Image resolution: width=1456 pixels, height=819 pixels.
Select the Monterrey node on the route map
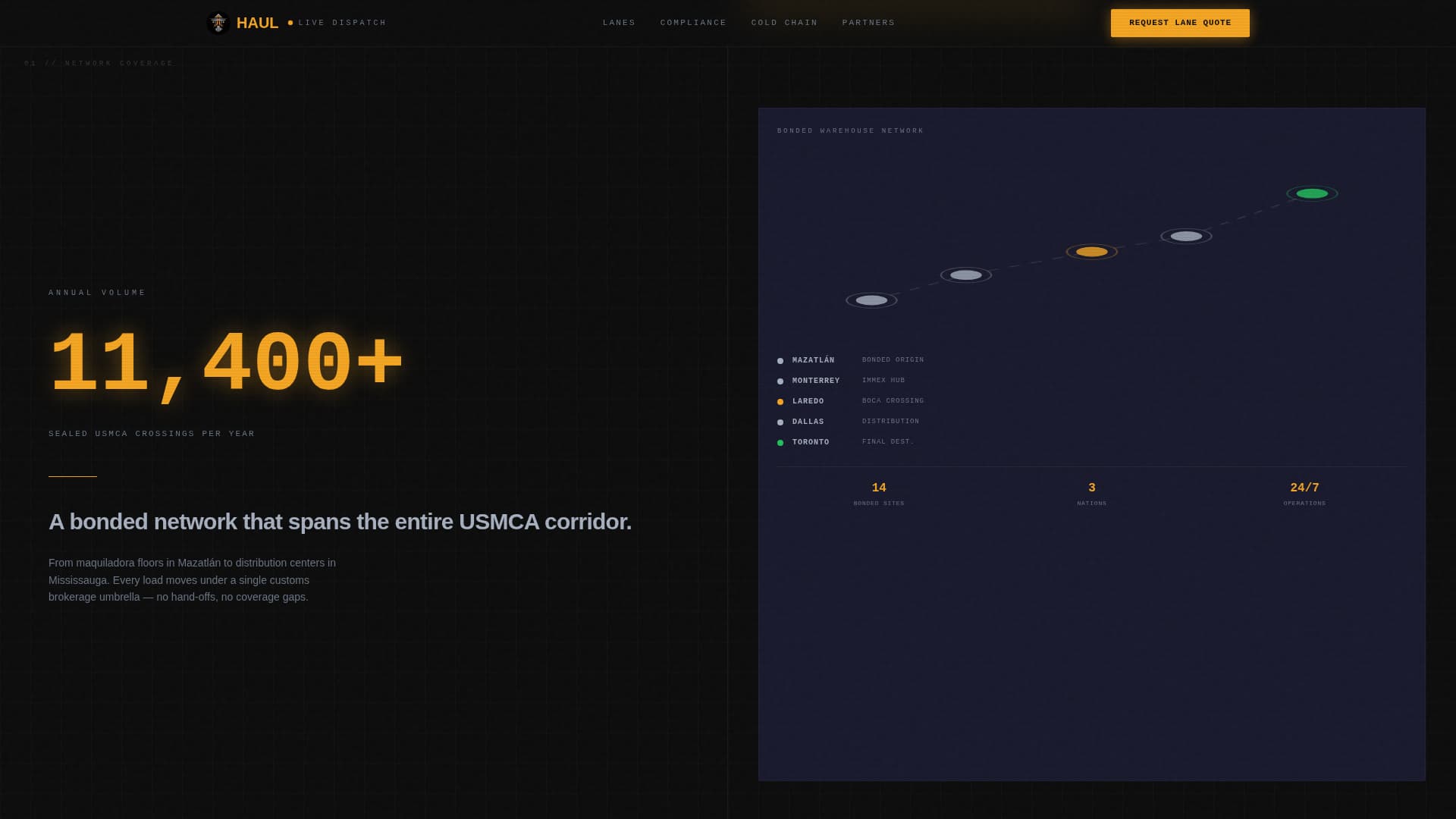click(966, 275)
